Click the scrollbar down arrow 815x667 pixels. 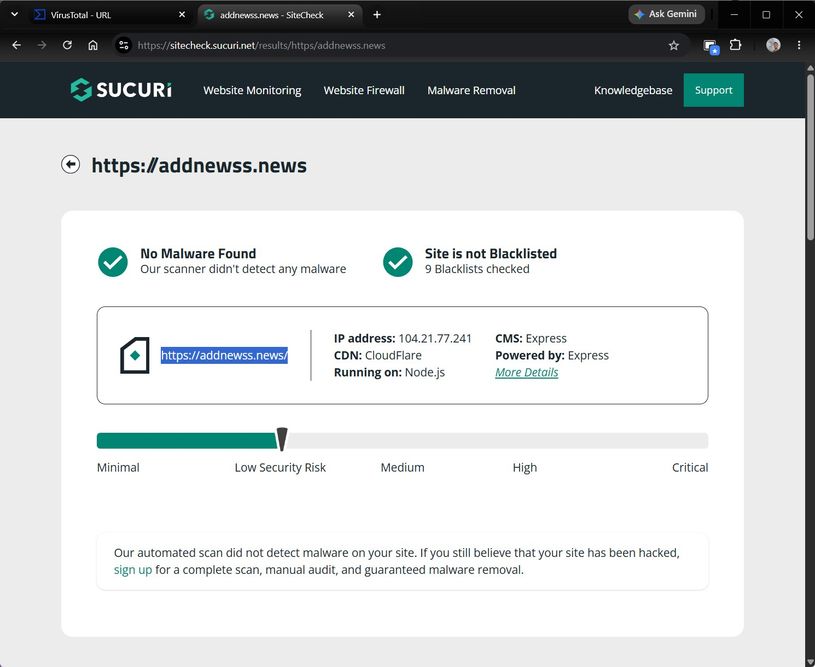tap(810, 662)
